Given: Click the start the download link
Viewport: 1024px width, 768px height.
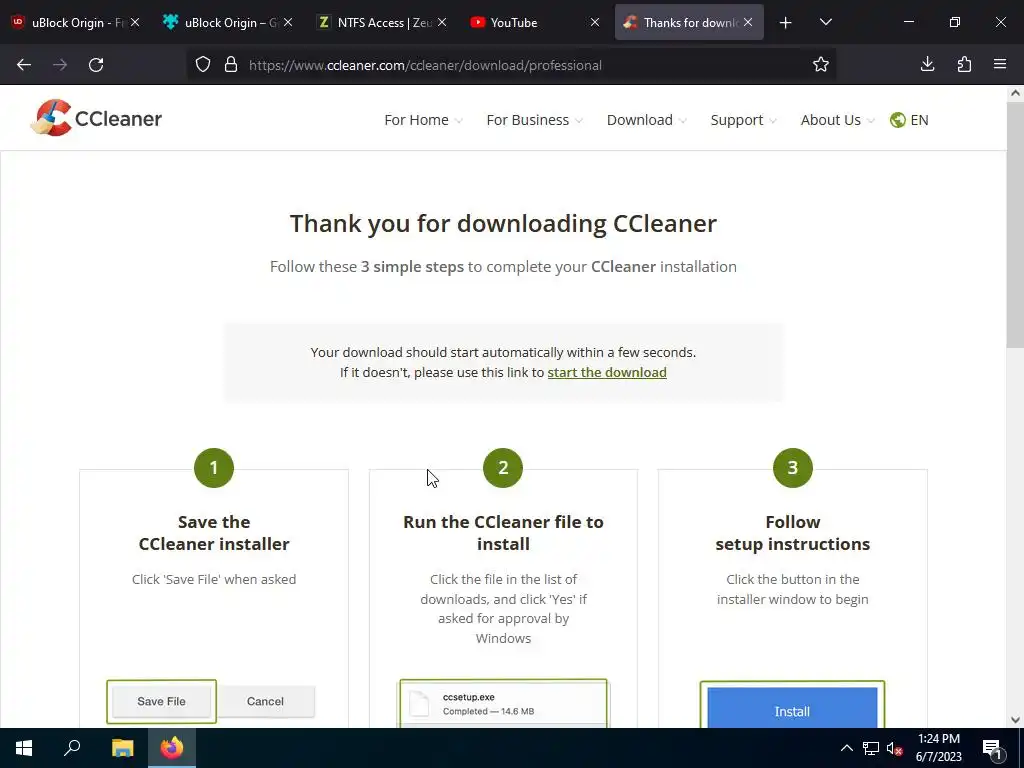Looking at the screenshot, I should 607,372.
